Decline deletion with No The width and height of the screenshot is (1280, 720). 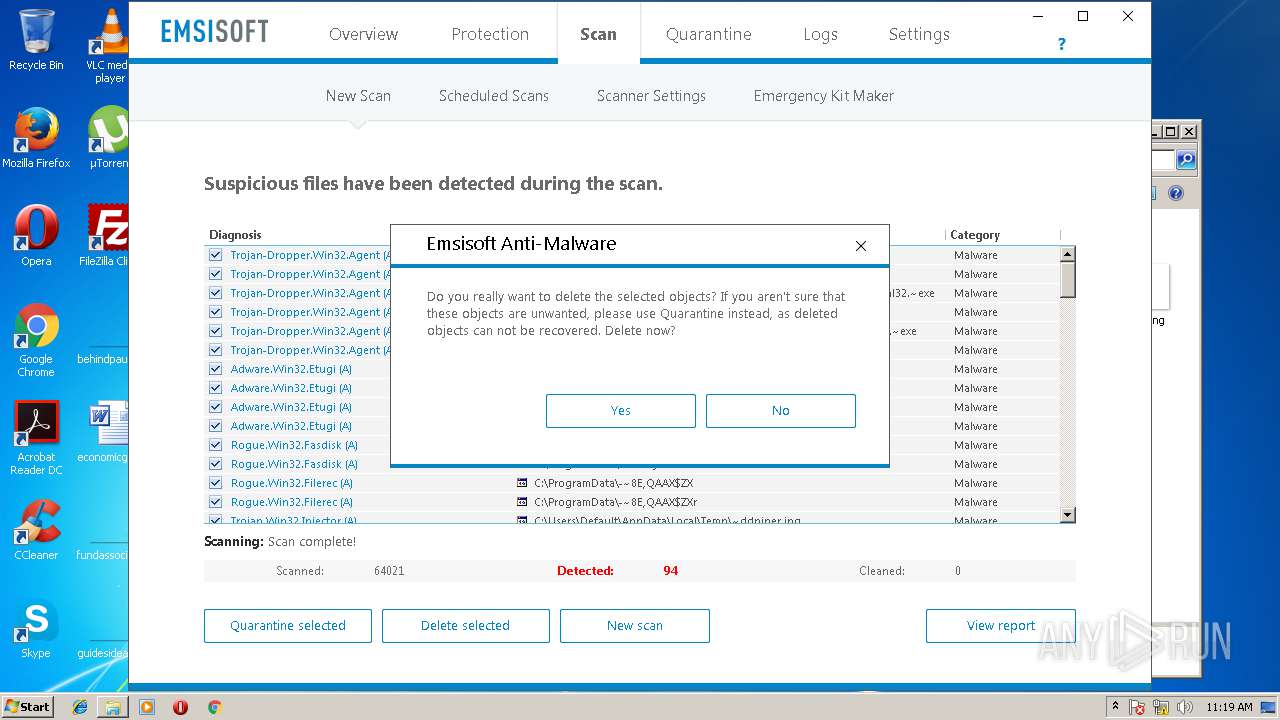[781, 411]
